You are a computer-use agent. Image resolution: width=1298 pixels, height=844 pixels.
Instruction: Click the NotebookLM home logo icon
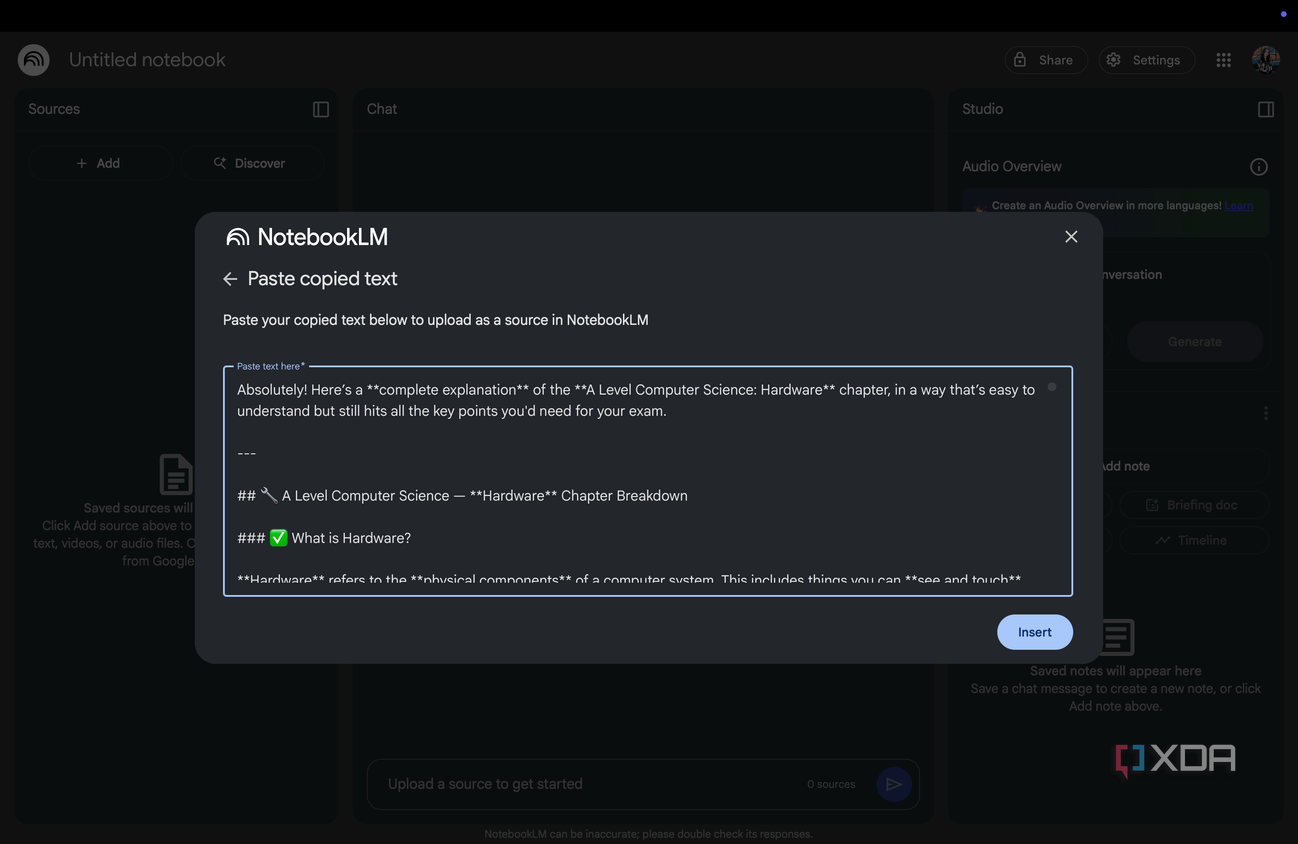point(34,60)
